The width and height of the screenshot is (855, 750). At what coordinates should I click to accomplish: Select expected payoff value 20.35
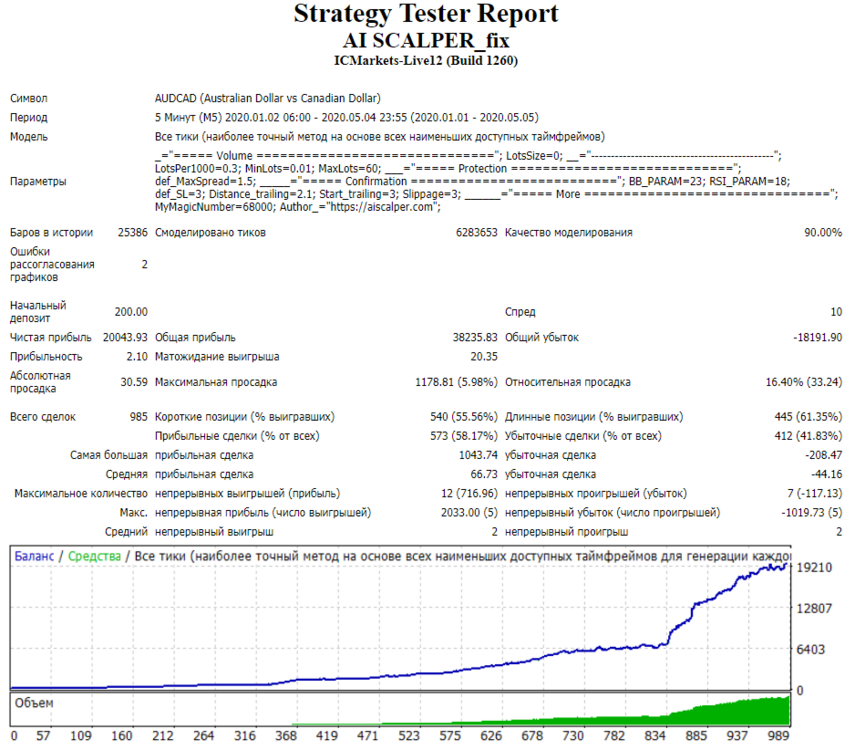coord(484,356)
